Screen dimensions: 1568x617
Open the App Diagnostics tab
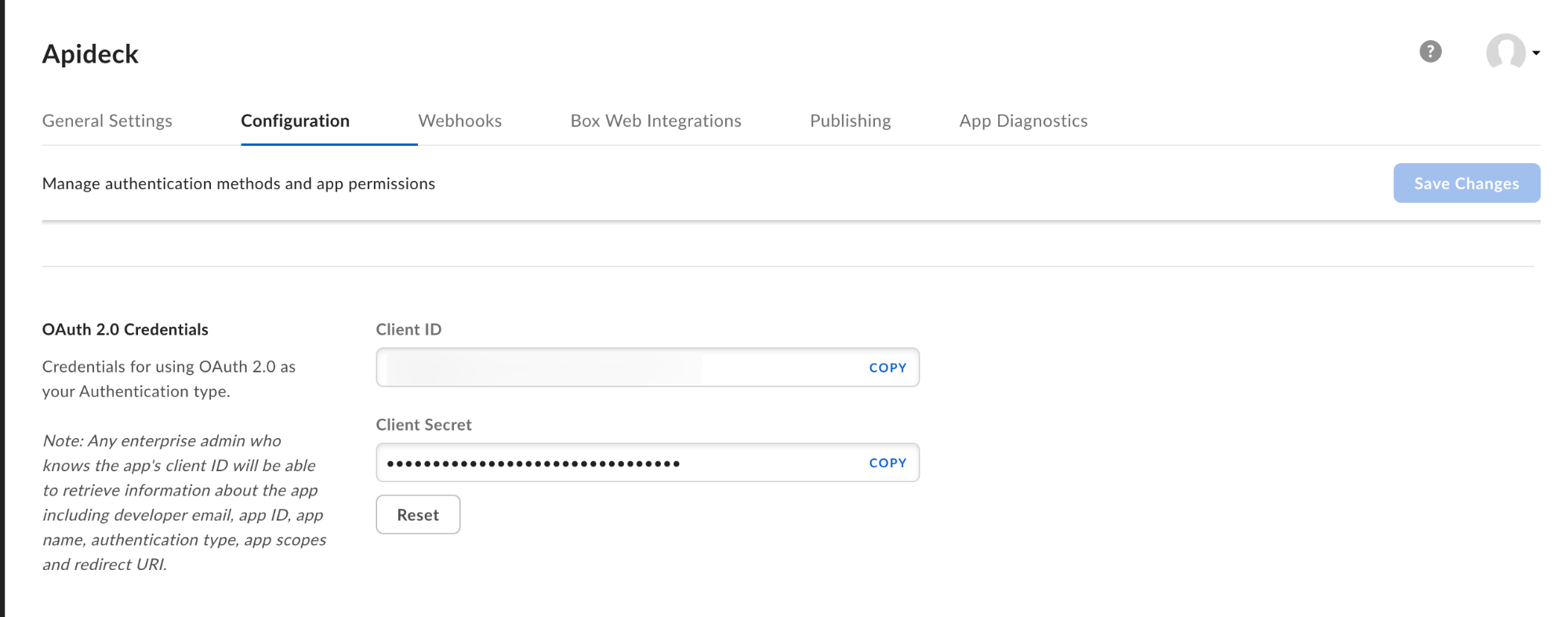pos(1023,121)
